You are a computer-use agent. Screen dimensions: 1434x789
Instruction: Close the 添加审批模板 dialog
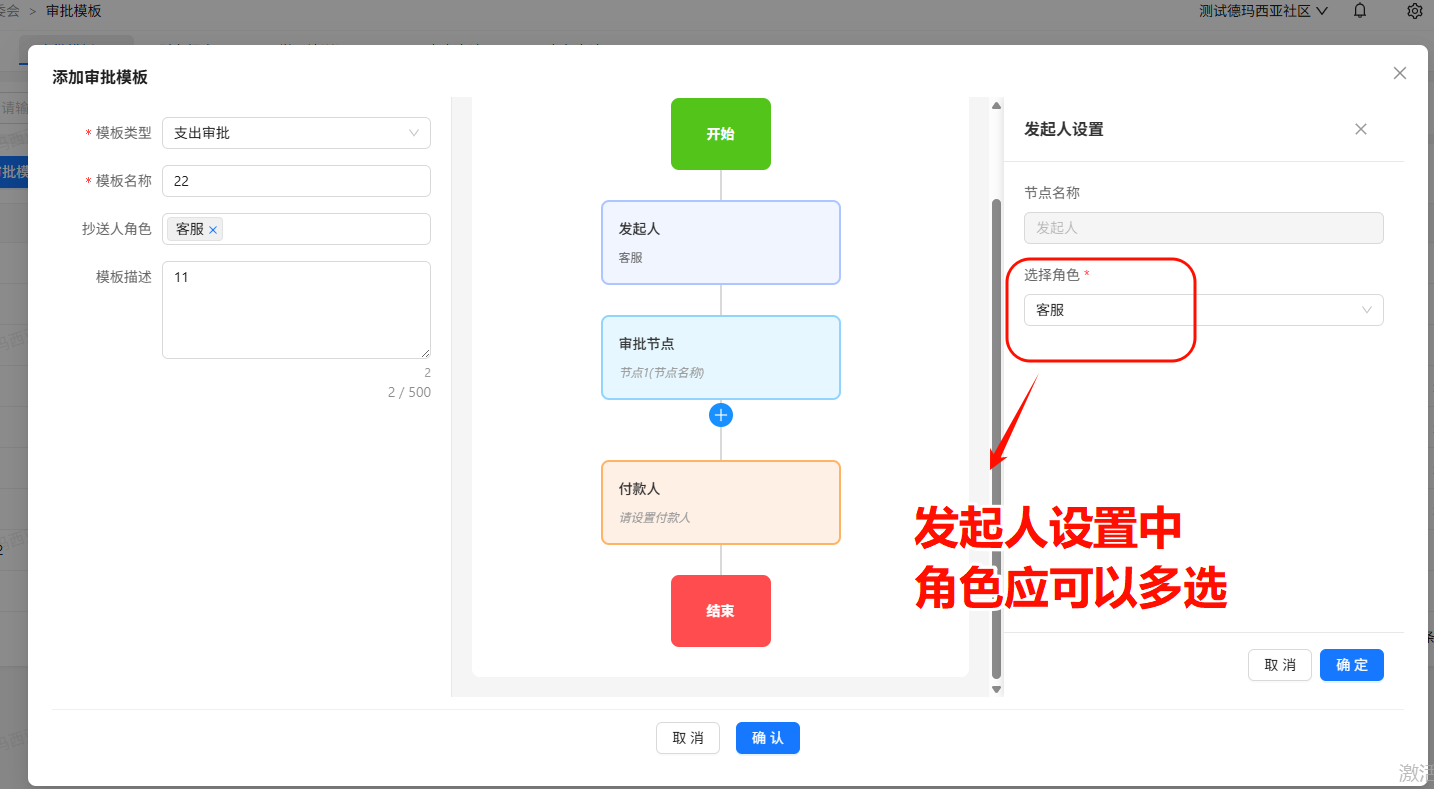[1399, 73]
